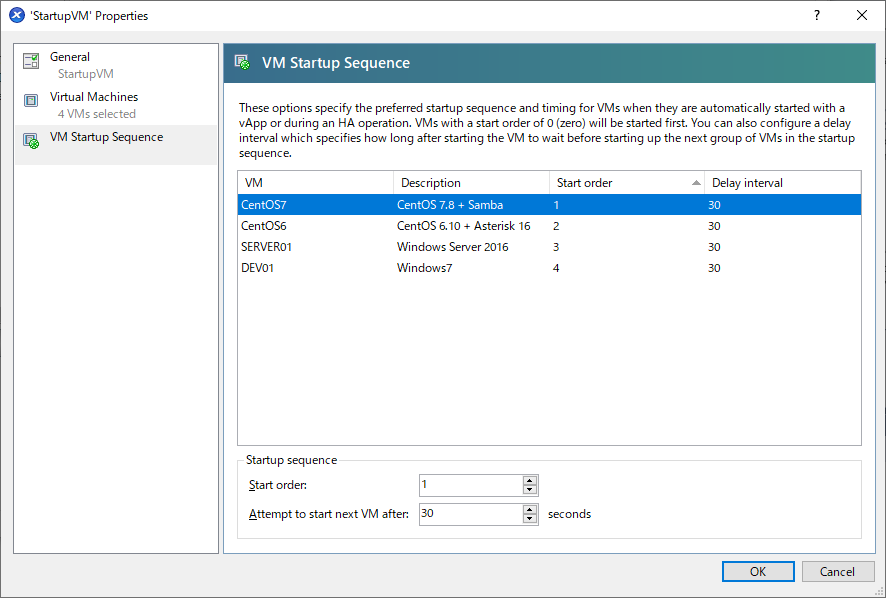
Task: Decrease the Start order value
Action: pos(529,490)
